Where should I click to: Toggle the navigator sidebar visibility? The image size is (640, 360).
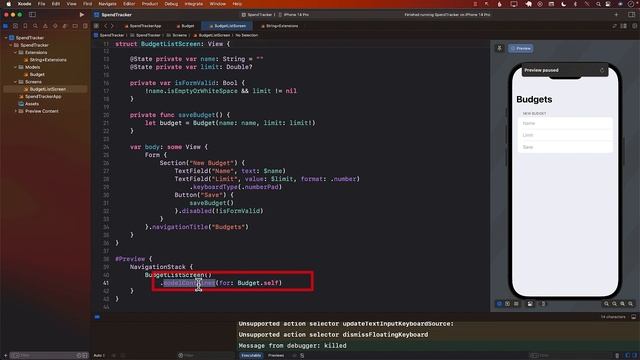pyautogui.click(x=32, y=15)
